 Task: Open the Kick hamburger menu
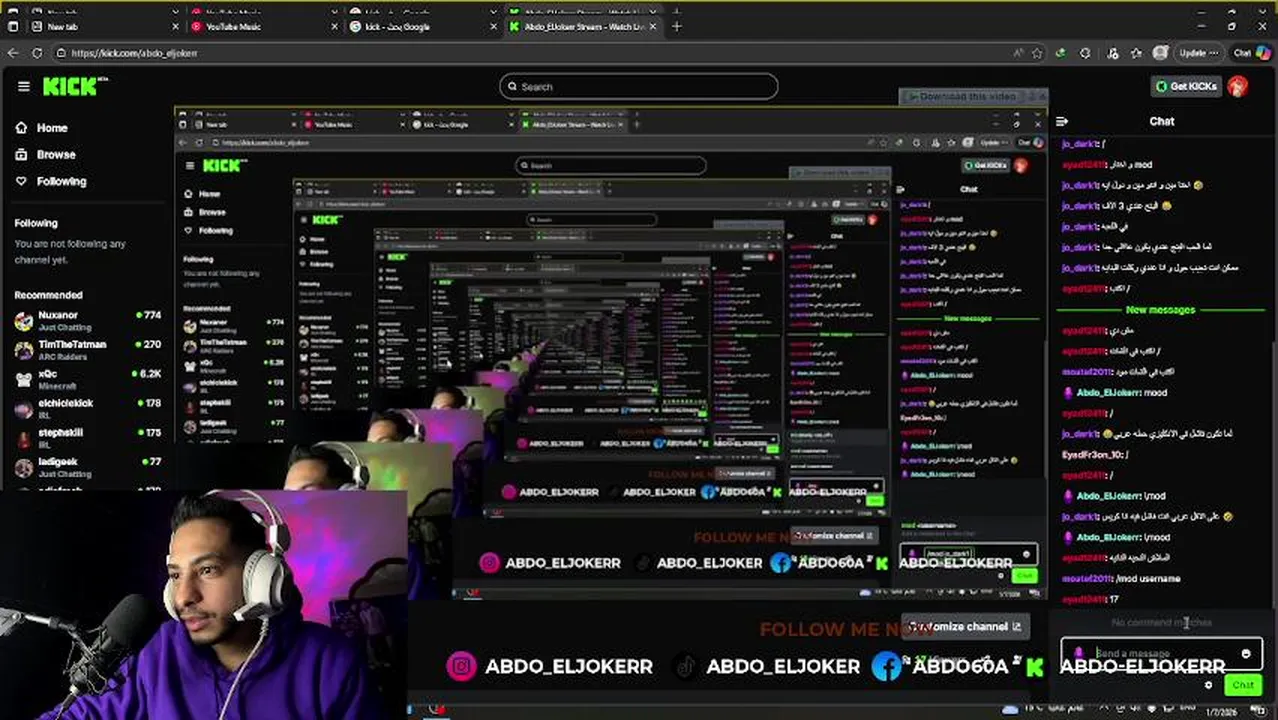pos(23,86)
